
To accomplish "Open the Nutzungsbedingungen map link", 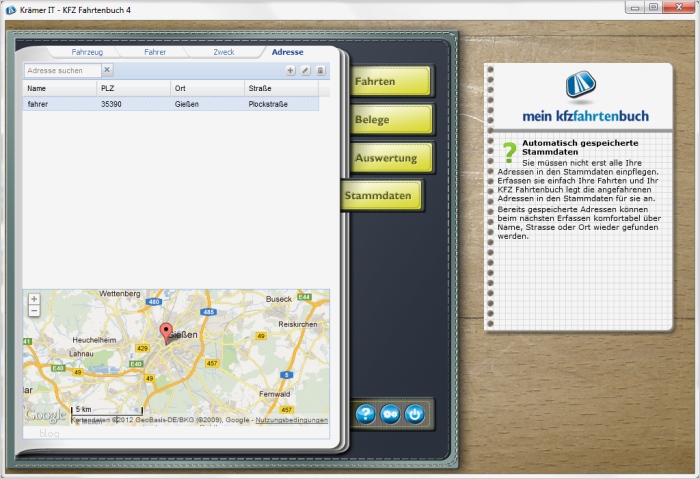I will click(x=292, y=420).
